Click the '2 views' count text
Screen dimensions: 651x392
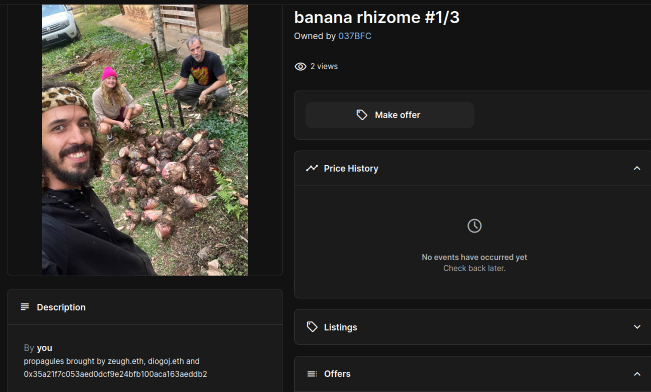tap(324, 66)
